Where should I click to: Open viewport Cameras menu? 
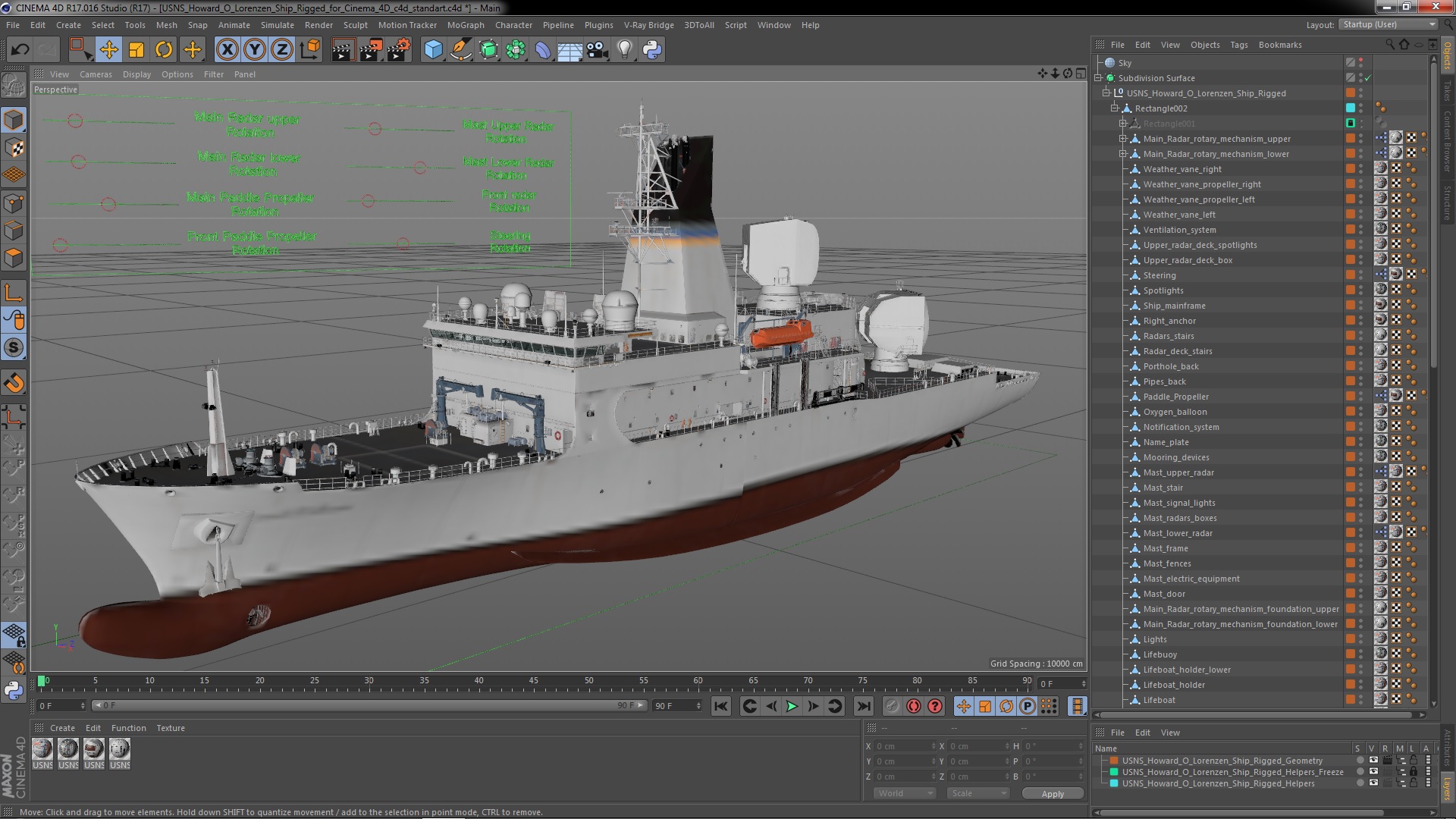(x=96, y=74)
